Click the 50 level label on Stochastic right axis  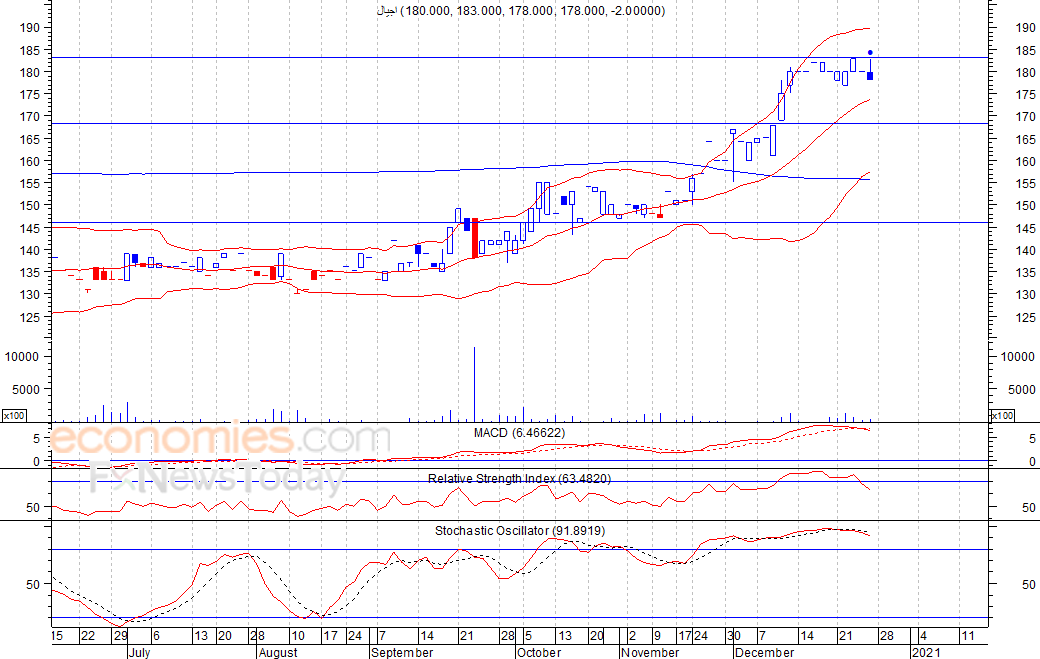(1029, 585)
